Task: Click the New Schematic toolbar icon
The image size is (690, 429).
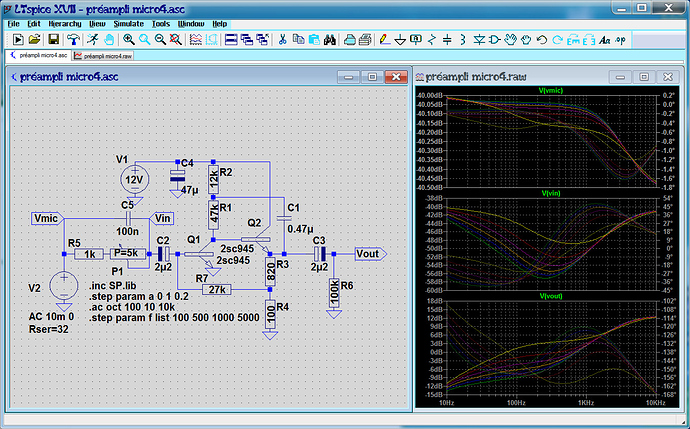Action: (x=18, y=40)
